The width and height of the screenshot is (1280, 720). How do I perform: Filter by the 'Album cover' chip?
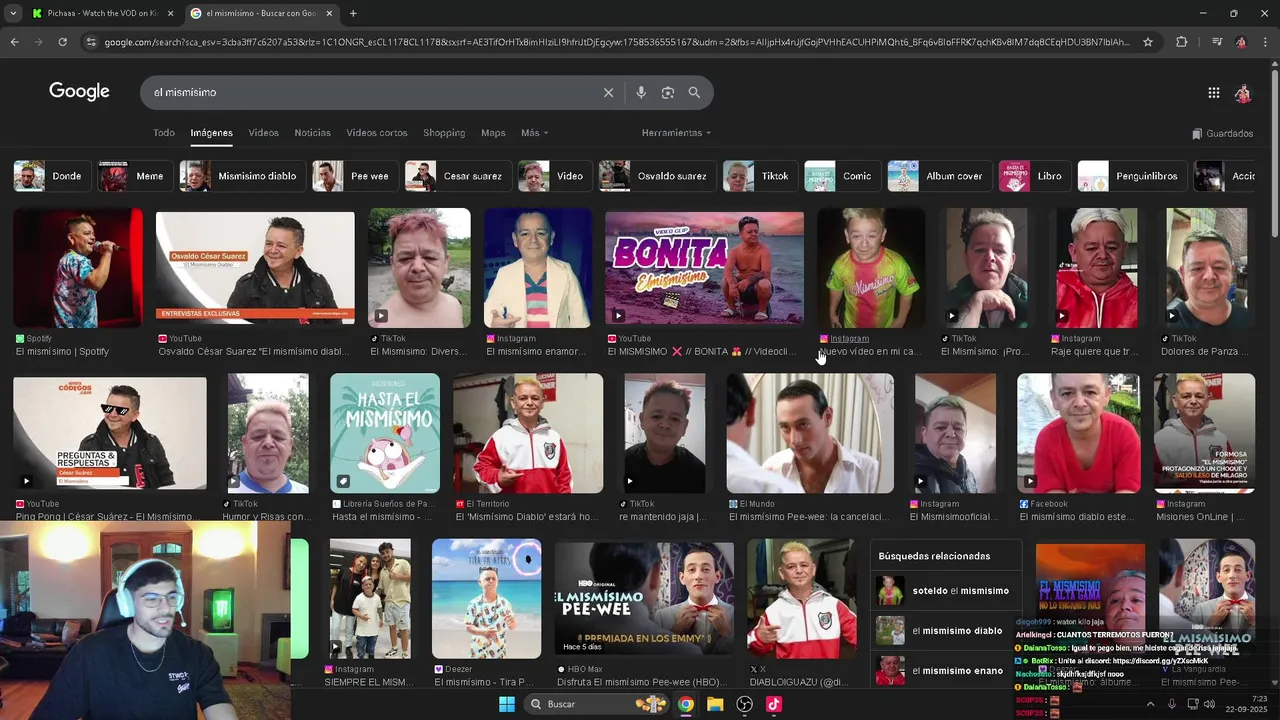[938, 176]
